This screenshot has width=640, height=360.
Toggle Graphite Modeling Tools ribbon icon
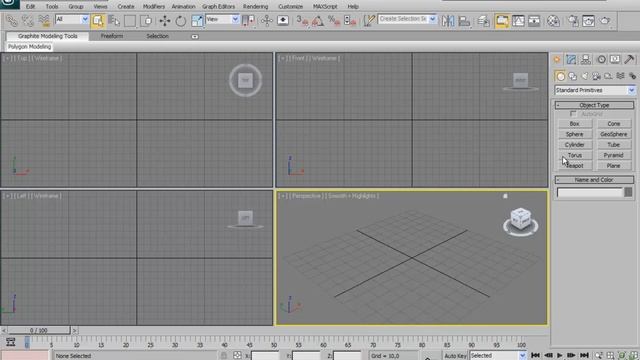point(502,21)
